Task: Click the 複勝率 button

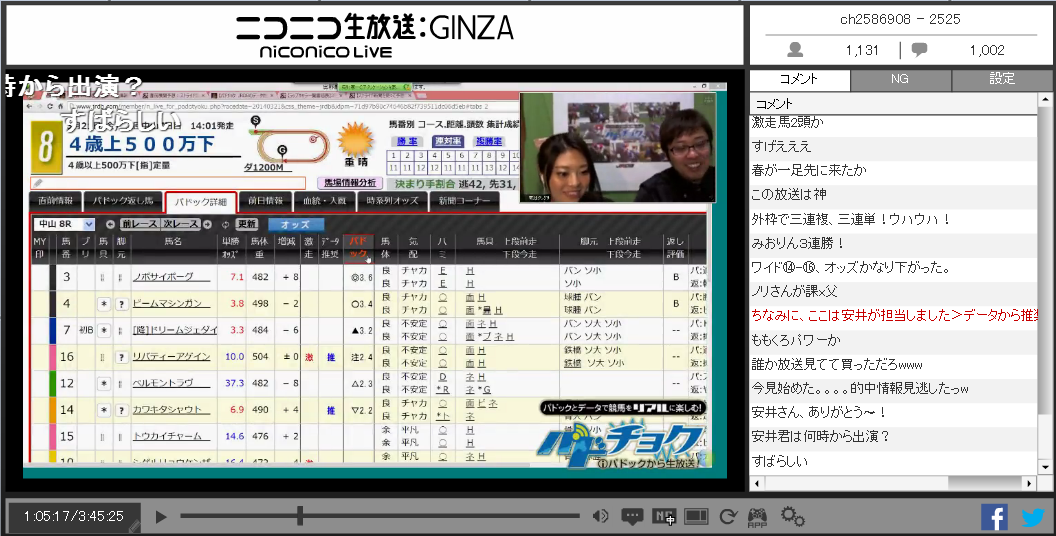Action: pyautogui.click(x=489, y=141)
